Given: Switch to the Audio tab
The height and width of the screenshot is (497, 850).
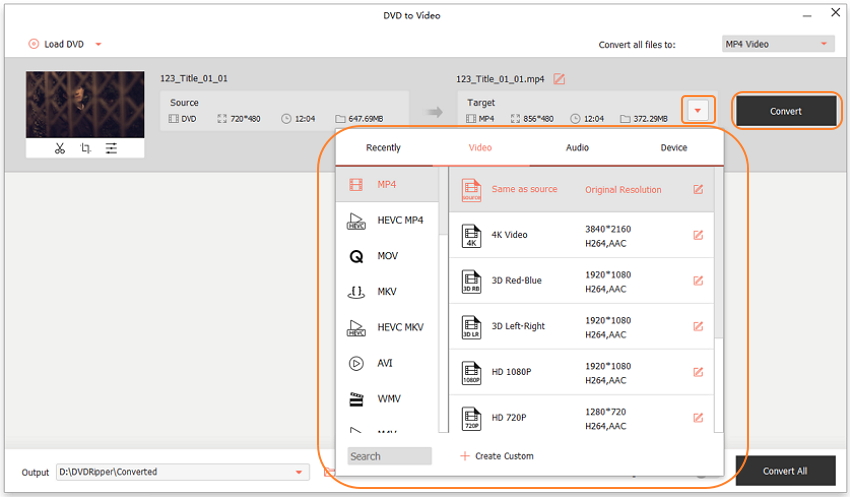Looking at the screenshot, I should point(577,148).
